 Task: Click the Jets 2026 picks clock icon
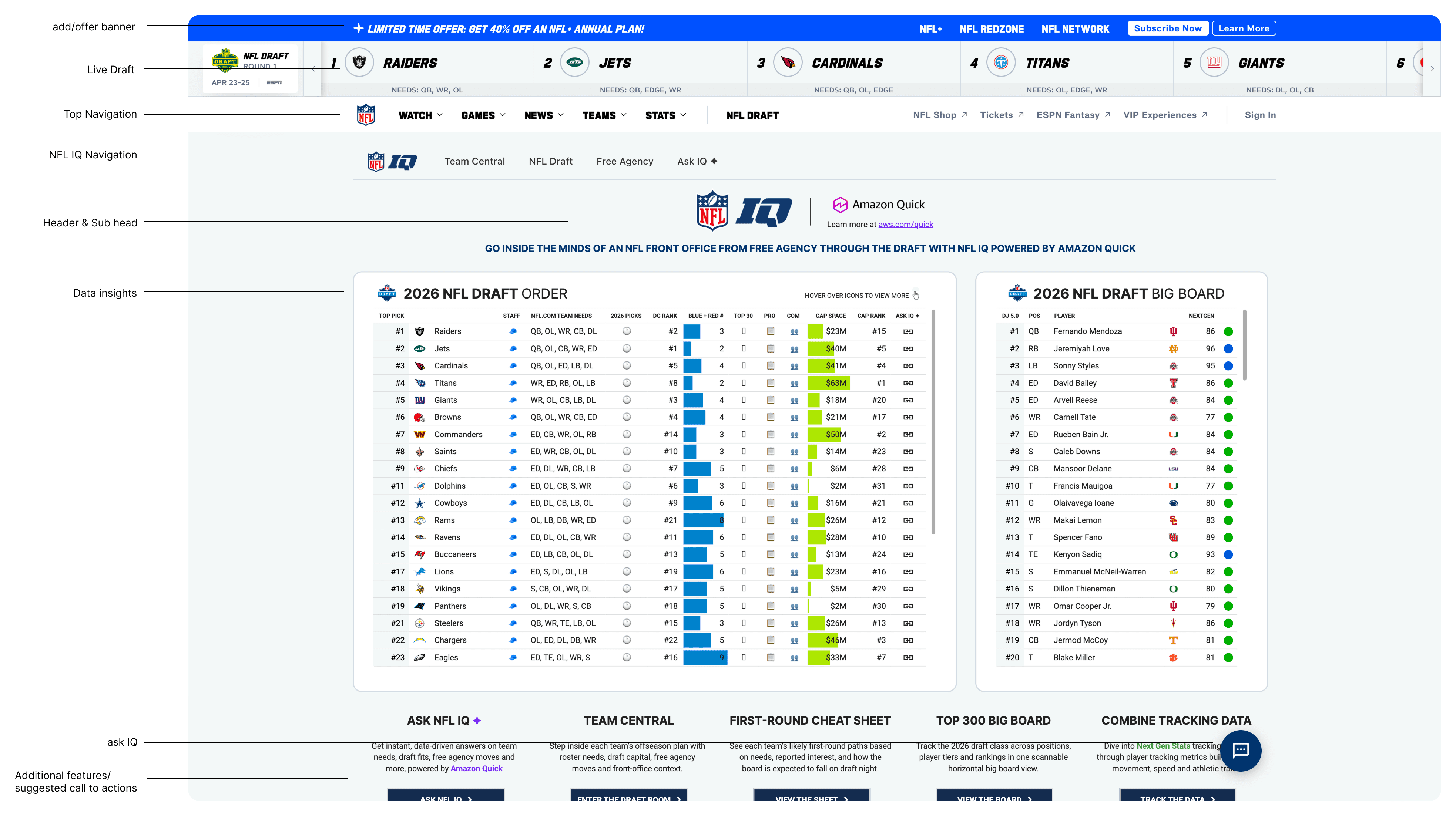tap(626, 349)
